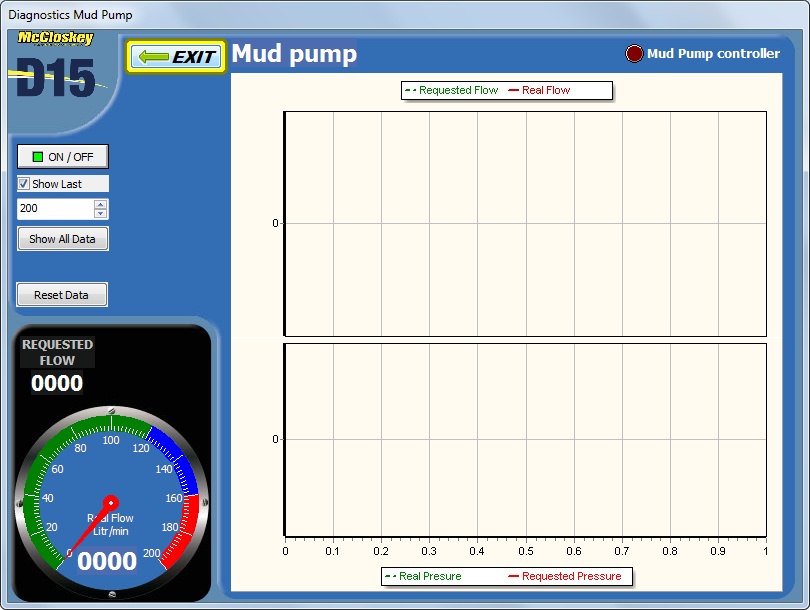Toggle the ON / OFF button

tap(62, 157)
